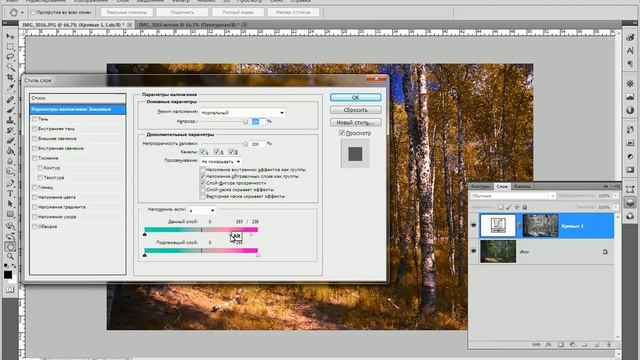640x360 pixels.
Task: Enable the Тень style checkbox
Action: (35, 119)
